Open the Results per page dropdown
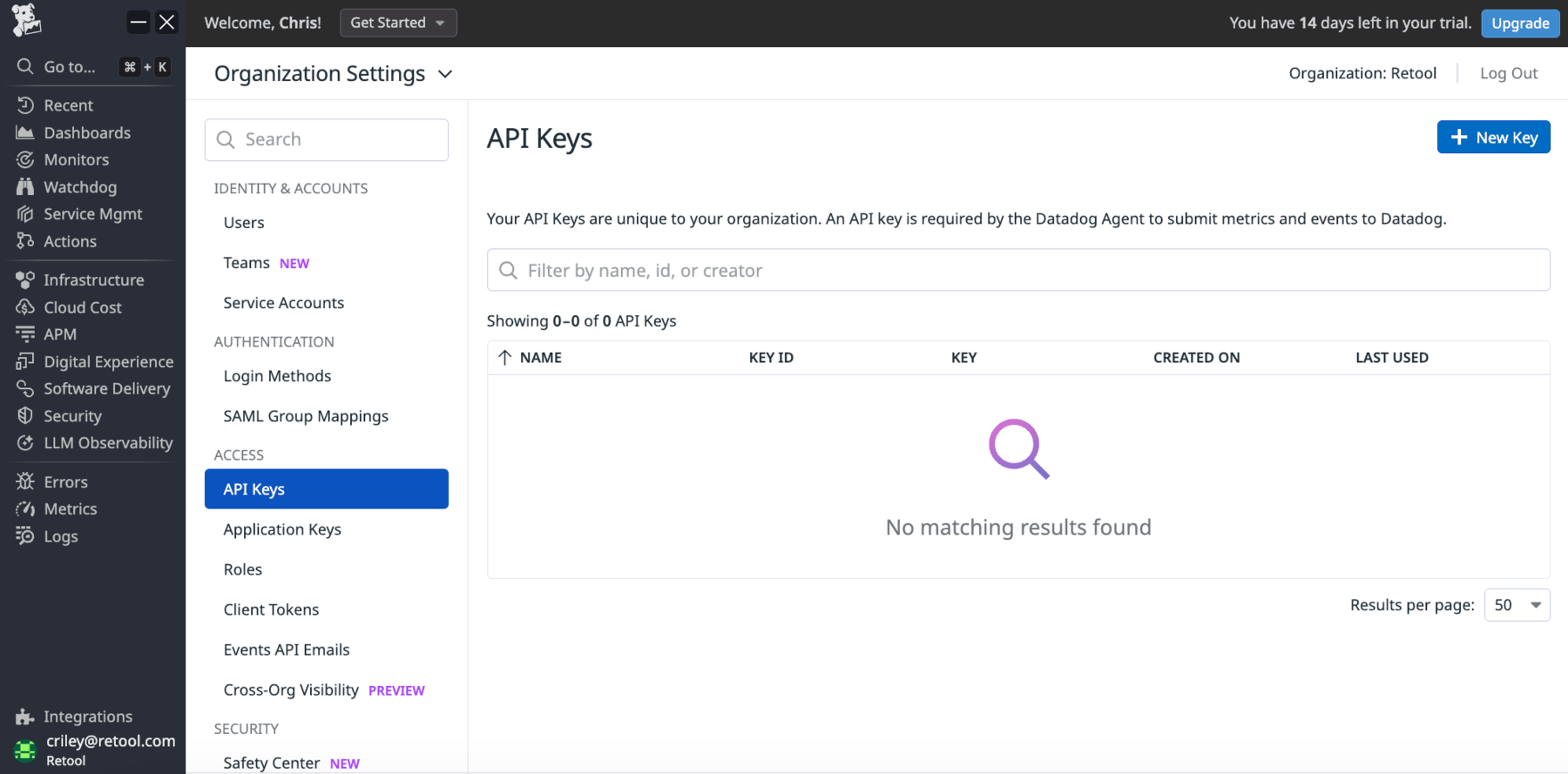Image resolution: width=1568 pixels, height=774 pixels. 1517,605
